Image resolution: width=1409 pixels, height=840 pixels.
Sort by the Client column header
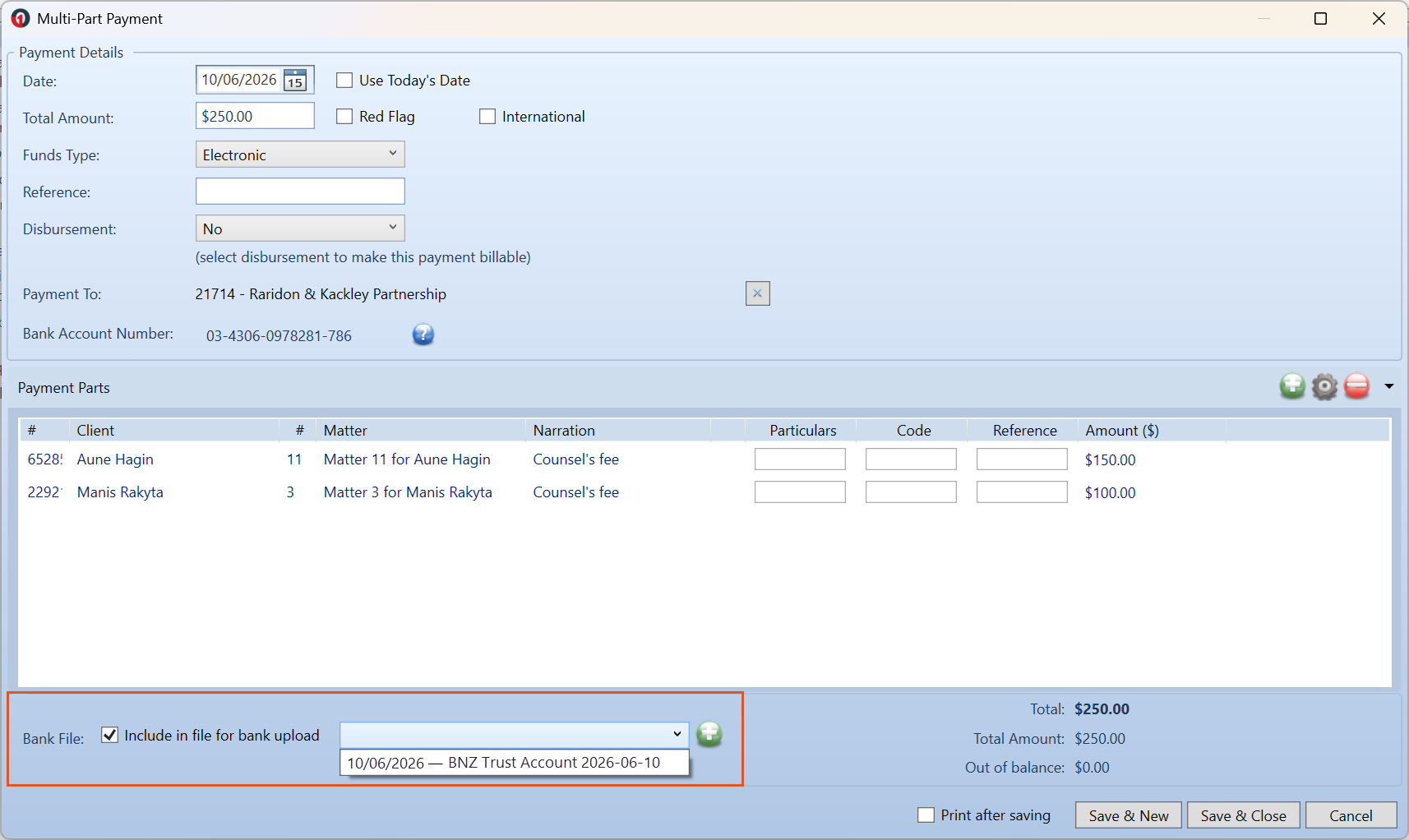[x=173, y=430]
